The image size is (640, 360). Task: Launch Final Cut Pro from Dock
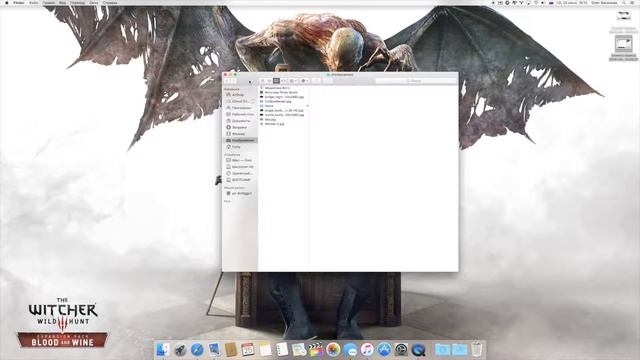click(x=316, y=350)
